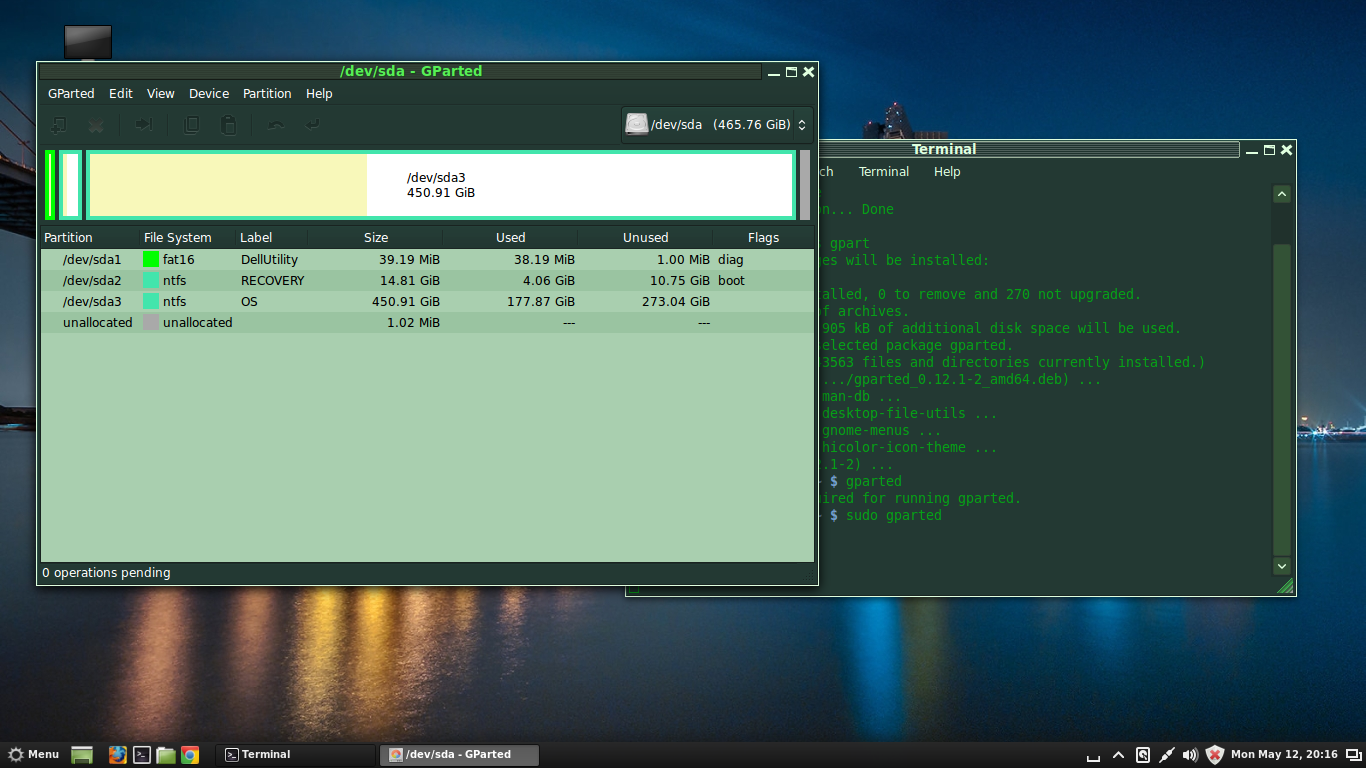Click the File System column header

coord(187,238)
